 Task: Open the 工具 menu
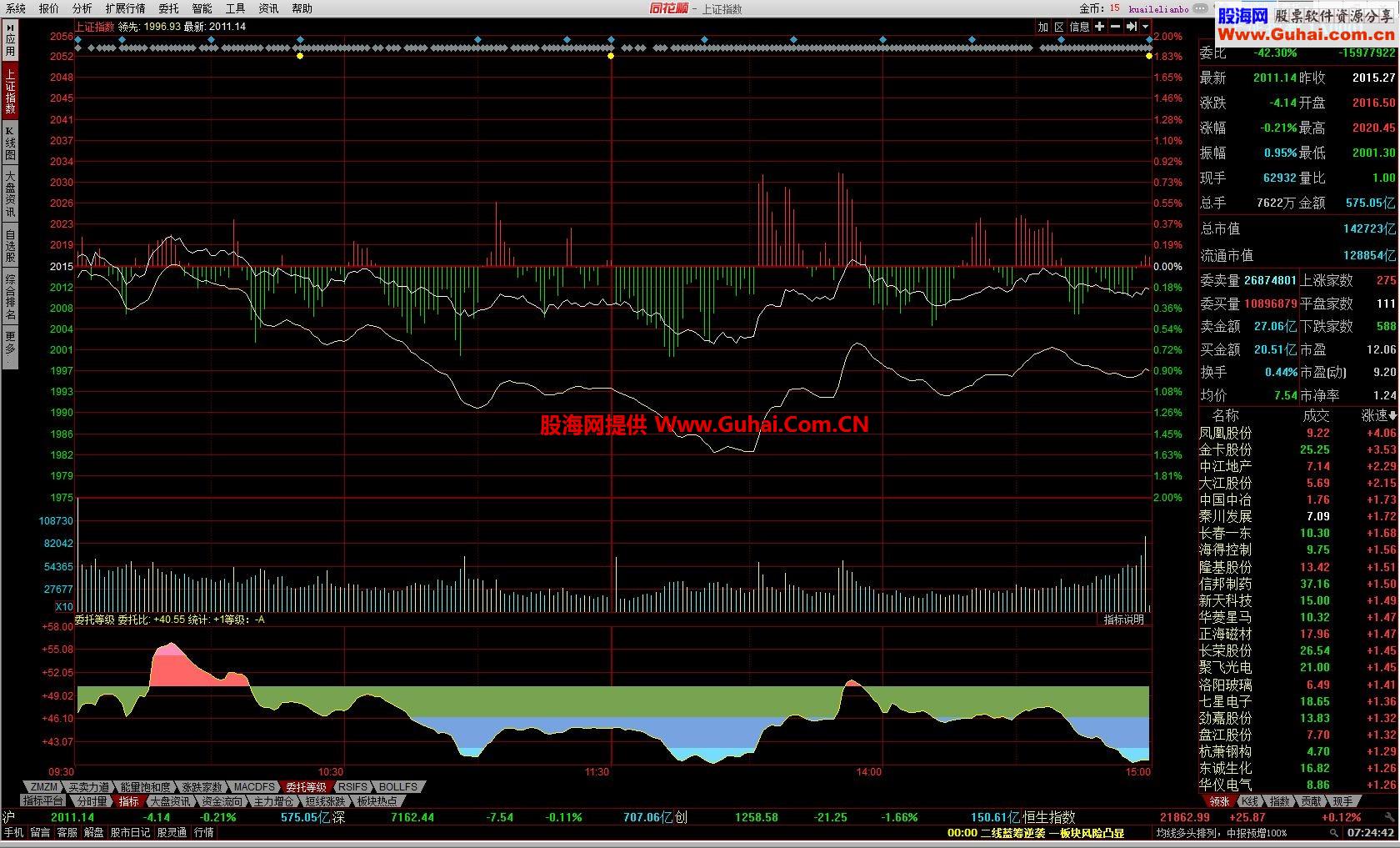235,8
